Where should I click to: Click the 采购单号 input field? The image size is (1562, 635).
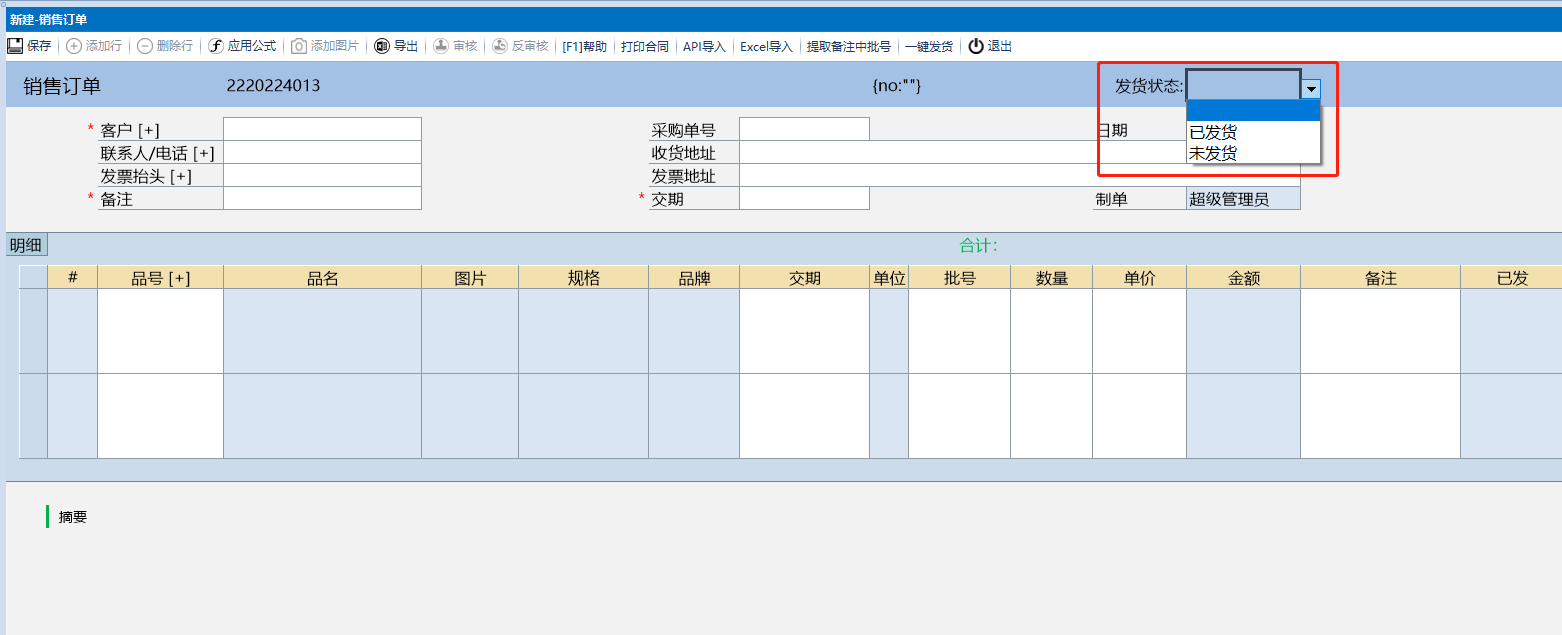point(804,129)
